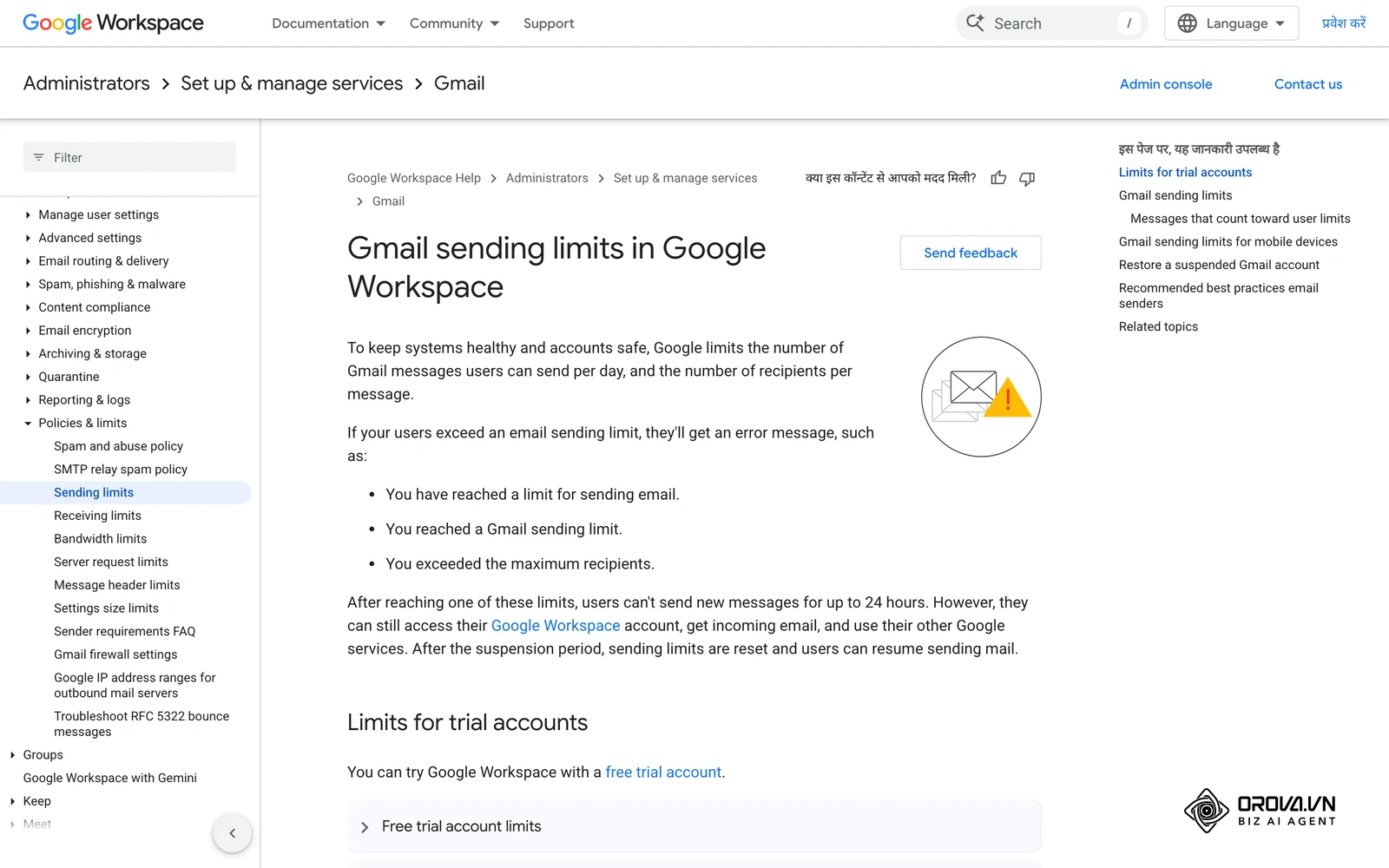Expand the Free trial account limits section
The image size is (1389, 868).
(x=694, y=826)
